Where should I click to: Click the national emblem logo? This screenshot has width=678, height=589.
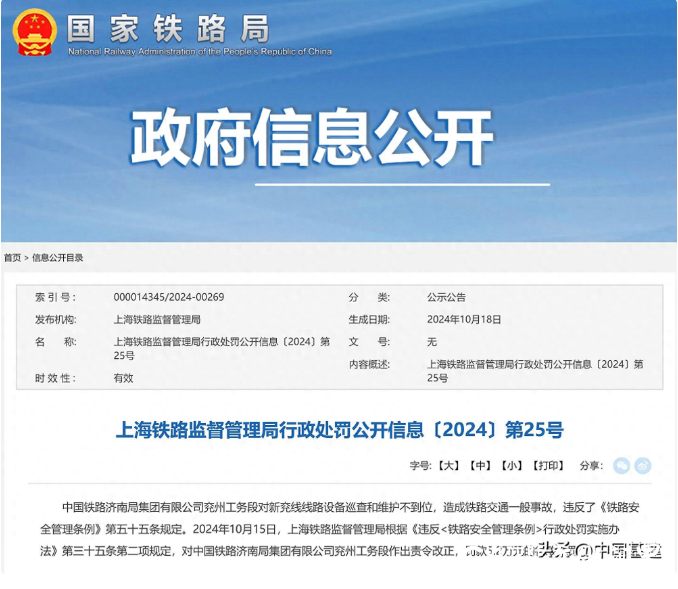coord(35,33)
